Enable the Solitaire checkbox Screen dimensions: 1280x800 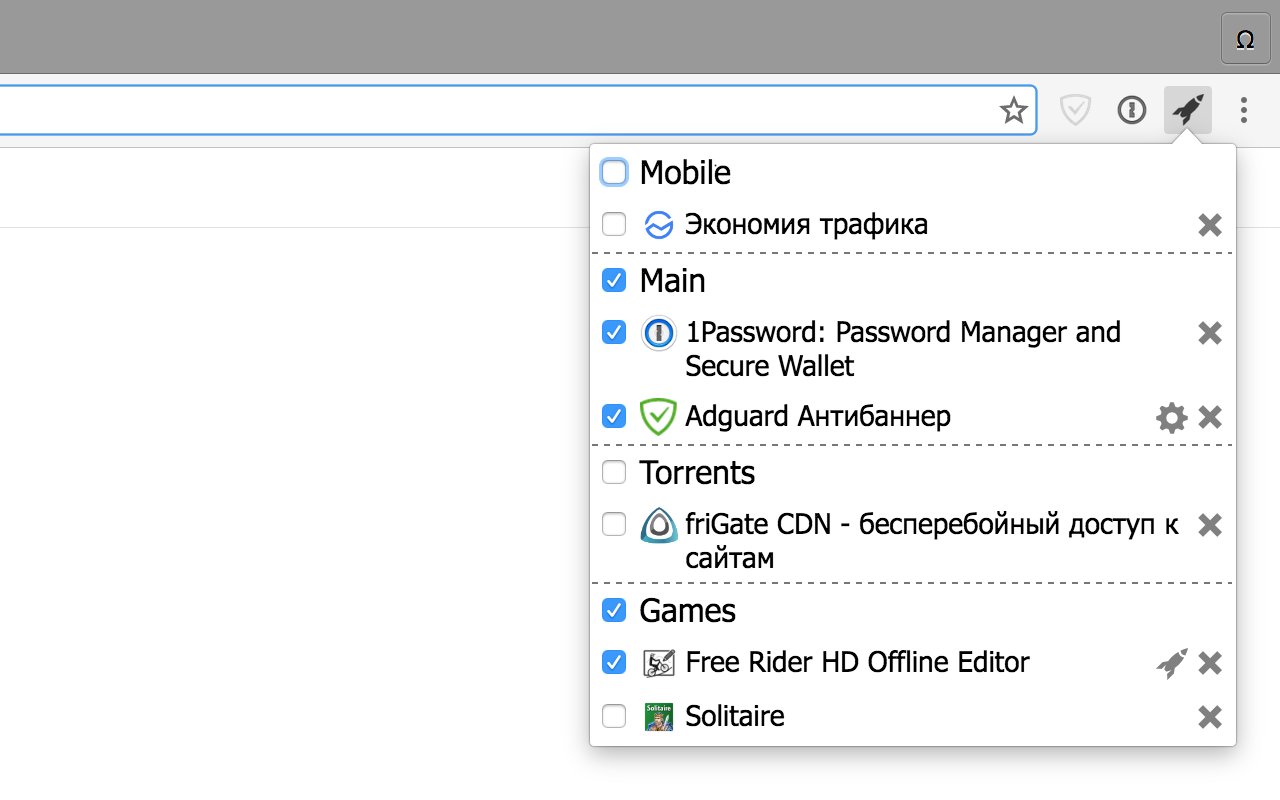[x=614, y=716]
